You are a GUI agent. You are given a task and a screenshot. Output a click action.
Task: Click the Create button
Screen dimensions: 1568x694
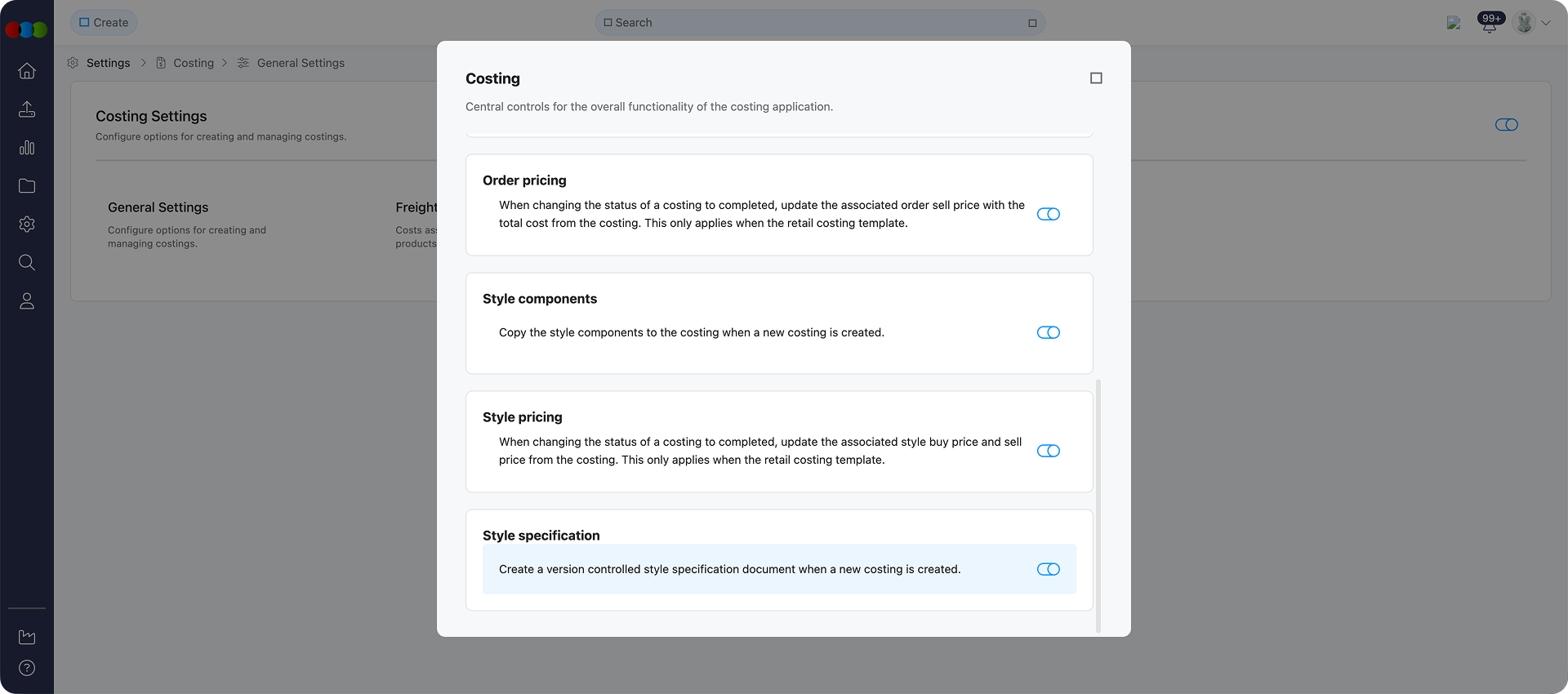pyautogui.click(x=104, y=23)
